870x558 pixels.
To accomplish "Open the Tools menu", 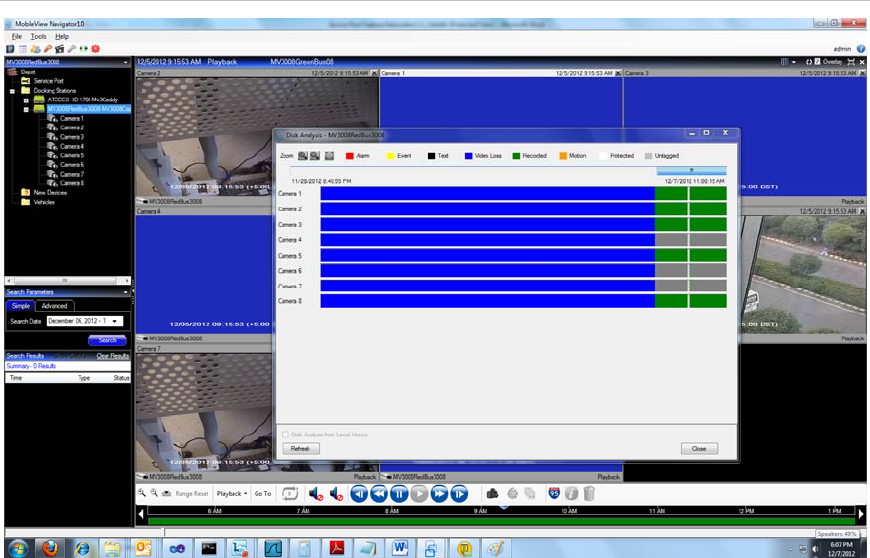I will pyautogui.click(x=38, y=36).
